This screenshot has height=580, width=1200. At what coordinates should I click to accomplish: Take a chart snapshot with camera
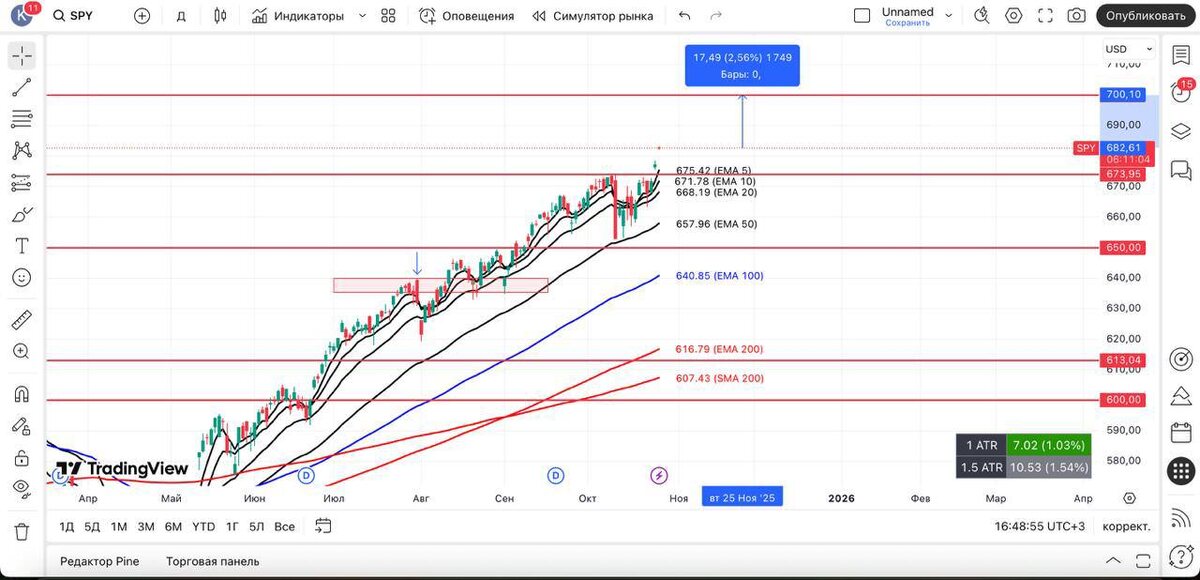tap(1076, 16)
